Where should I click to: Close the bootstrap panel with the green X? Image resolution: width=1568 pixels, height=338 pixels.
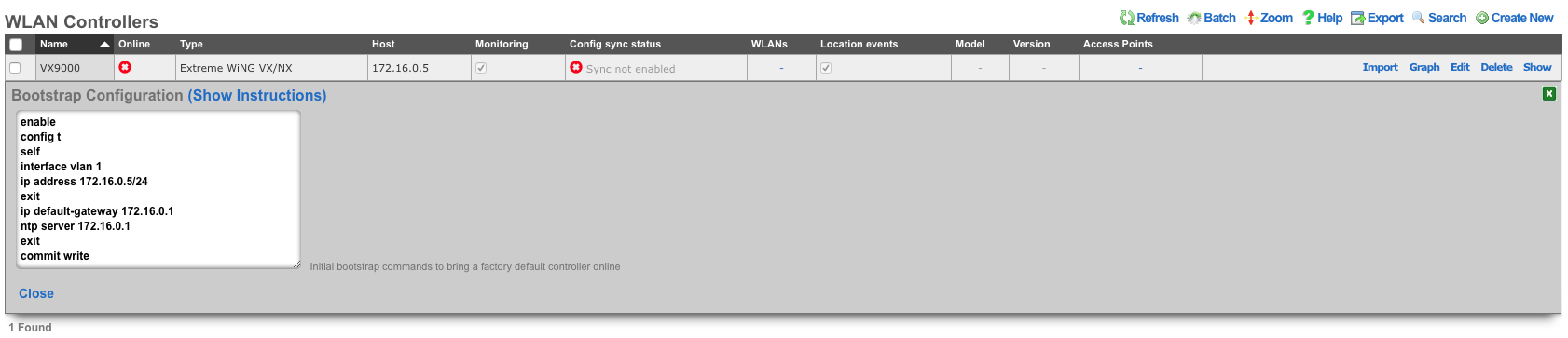1548,93
